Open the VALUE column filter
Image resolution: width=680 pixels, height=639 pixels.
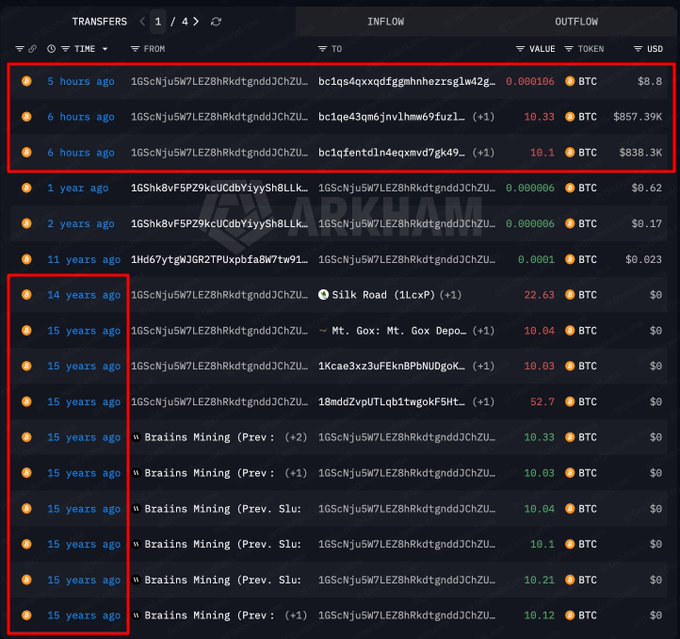pos(520,49)
